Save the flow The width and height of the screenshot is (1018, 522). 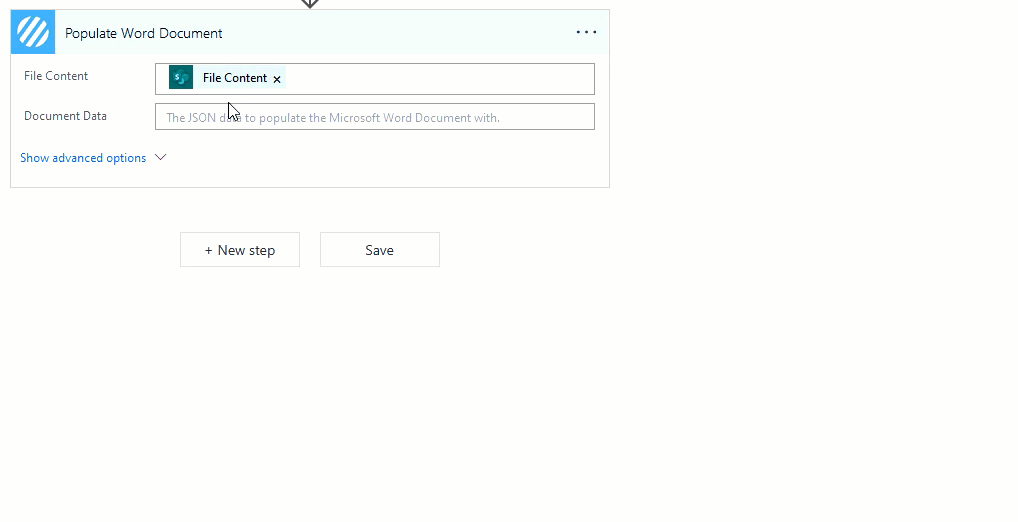380,250
